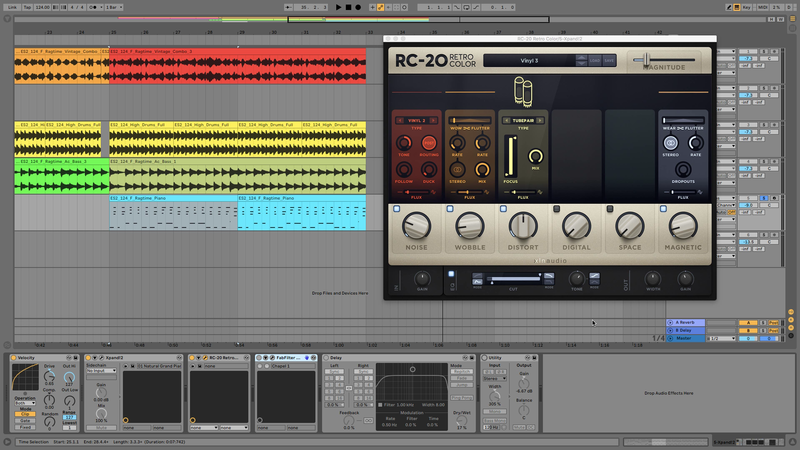This screenshot has height=450, width=800.
Task: Toggle Draw Mode pencil icon
Action: click(x=729, y=7)
